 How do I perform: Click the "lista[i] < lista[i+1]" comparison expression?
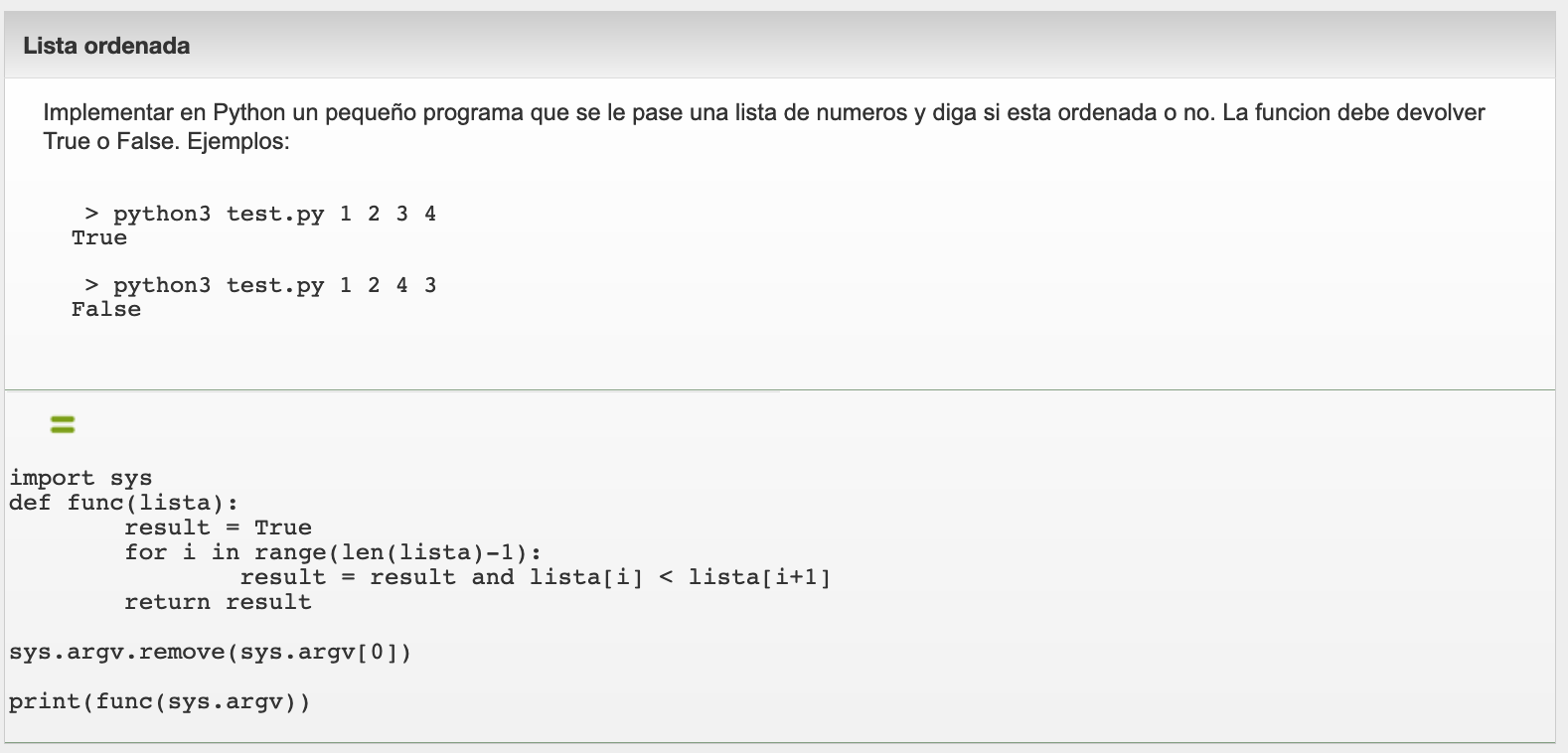click(x=680, y=577)
